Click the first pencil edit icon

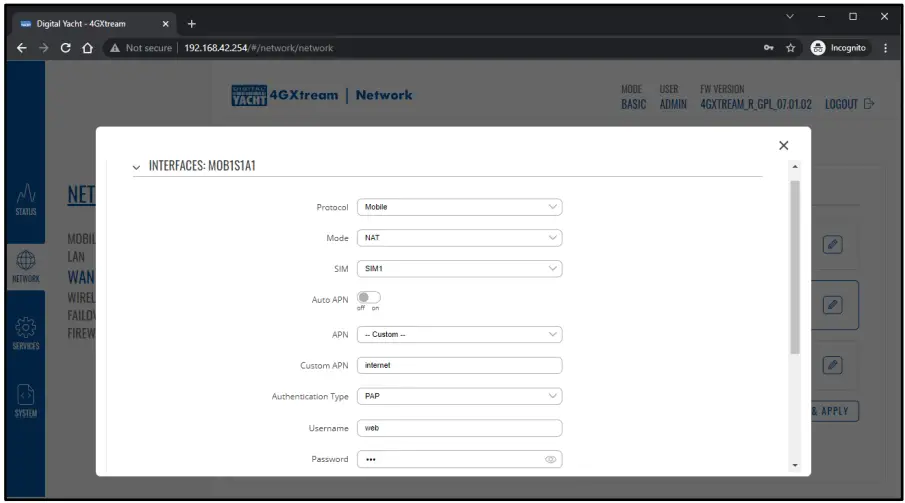(832, 244)
